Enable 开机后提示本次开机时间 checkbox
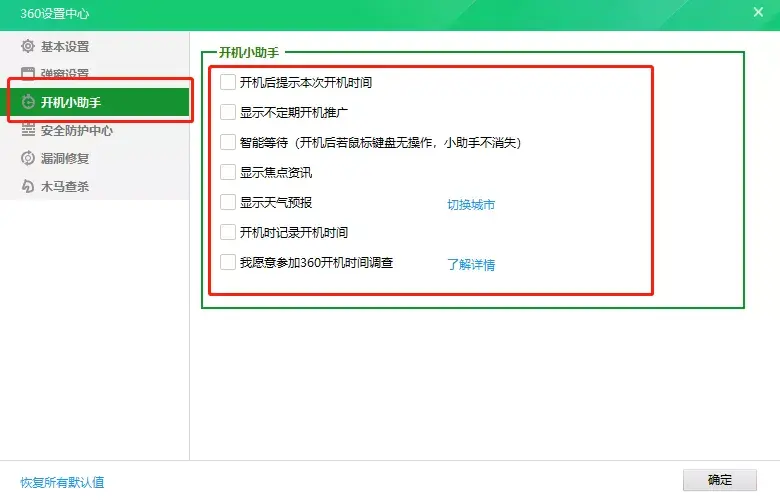Screen dimensions: 780x500 (228, 82)
